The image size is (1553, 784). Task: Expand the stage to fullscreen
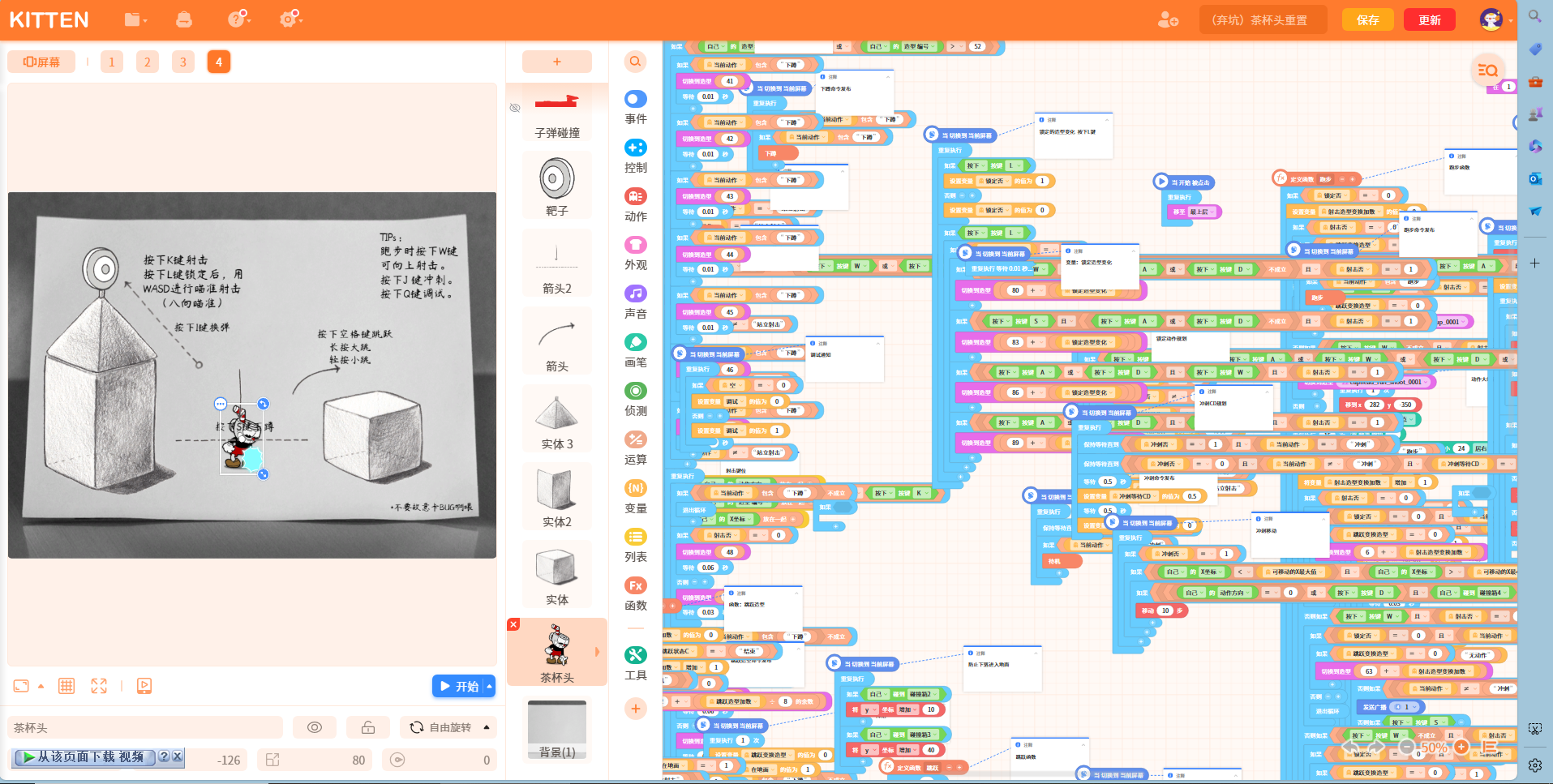(x=99, y=686)
